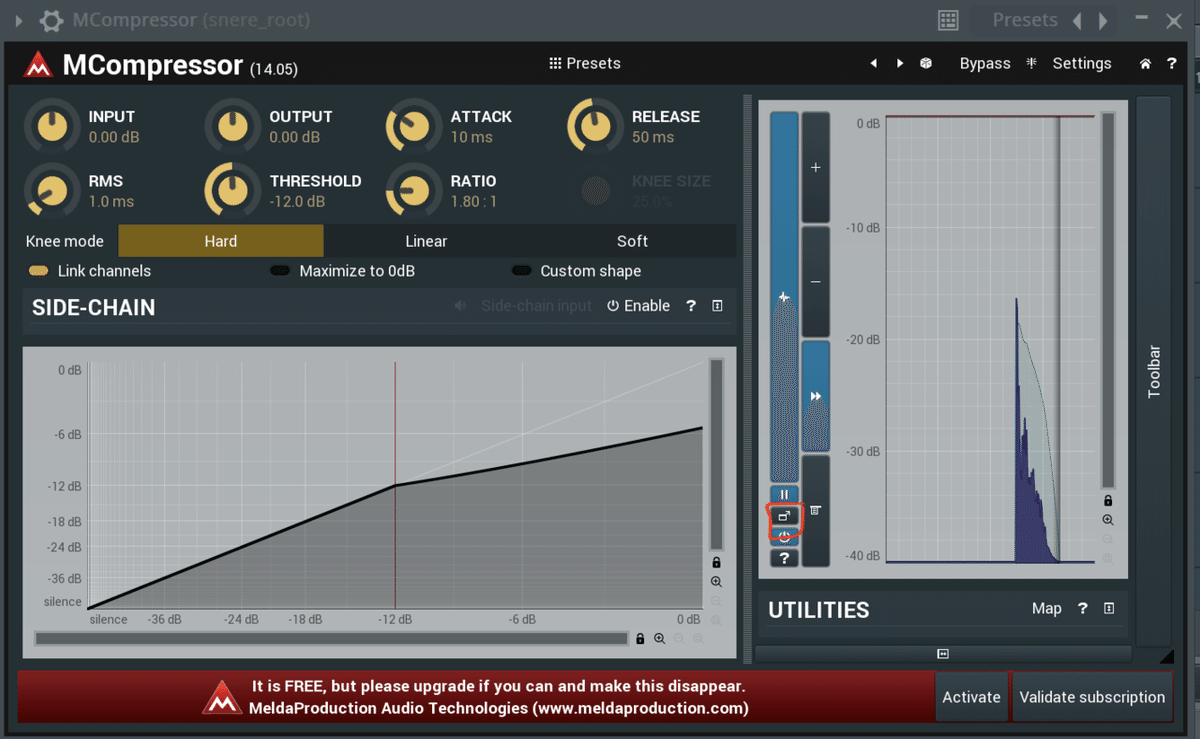Select the Soft knee mode

(632, 241)
